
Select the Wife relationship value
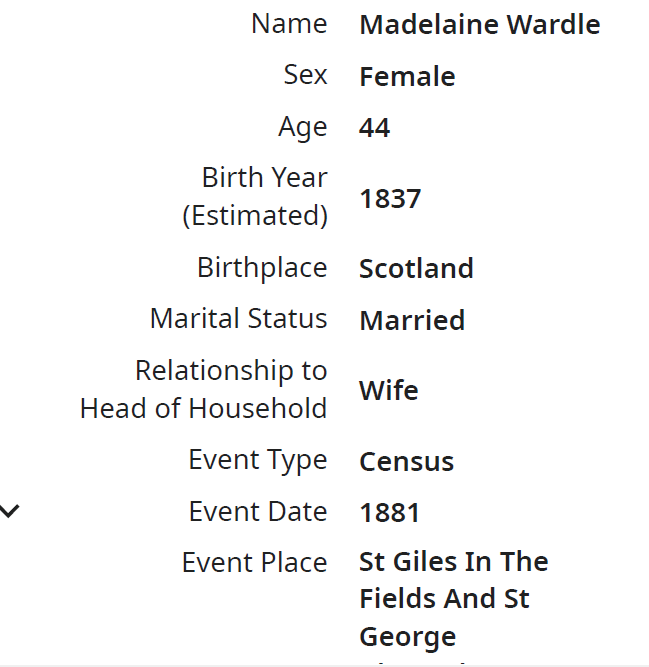pos(388,390)
